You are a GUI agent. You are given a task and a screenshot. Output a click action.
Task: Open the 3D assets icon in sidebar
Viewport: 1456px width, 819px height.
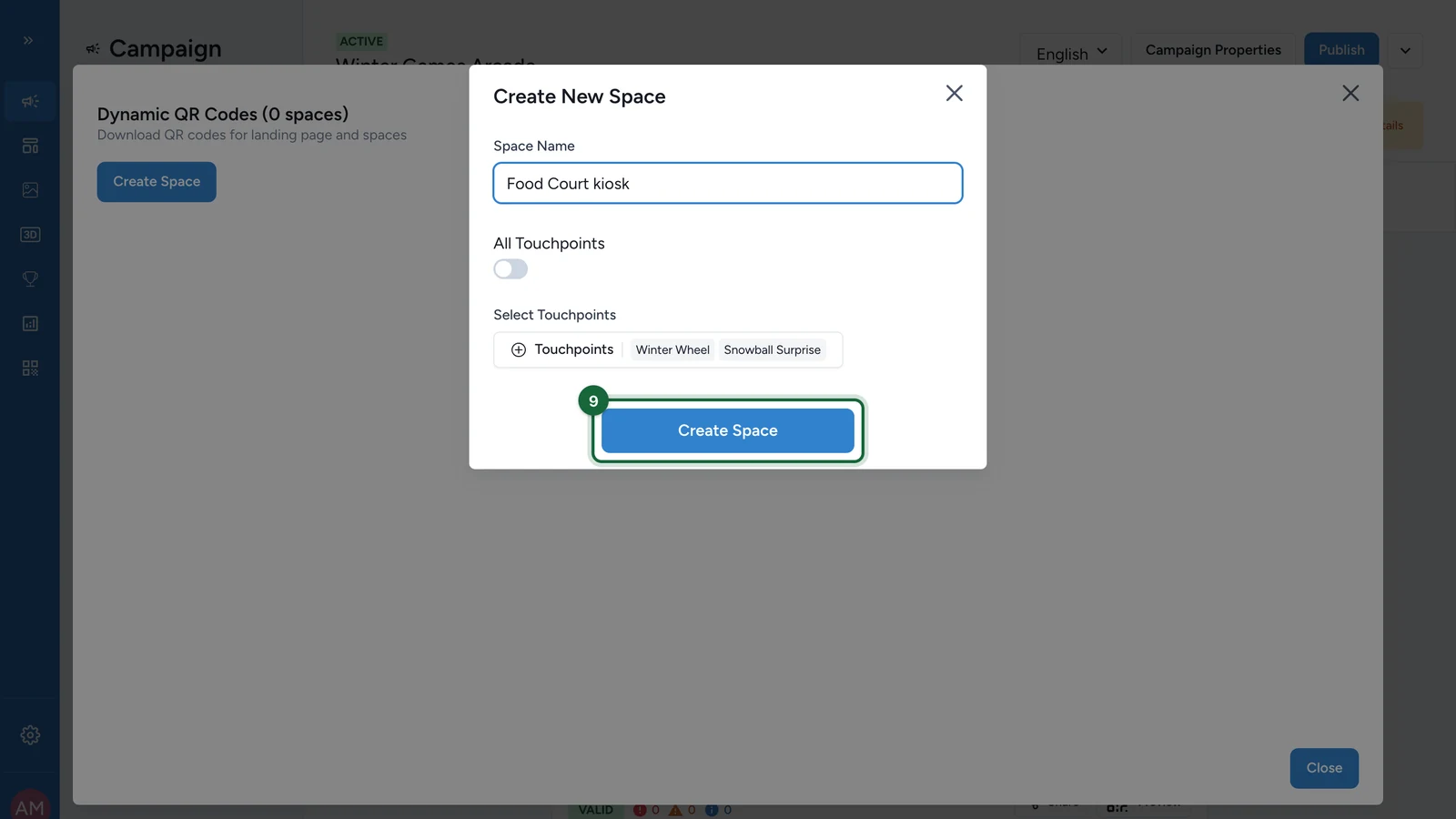[x=30, y=235]
